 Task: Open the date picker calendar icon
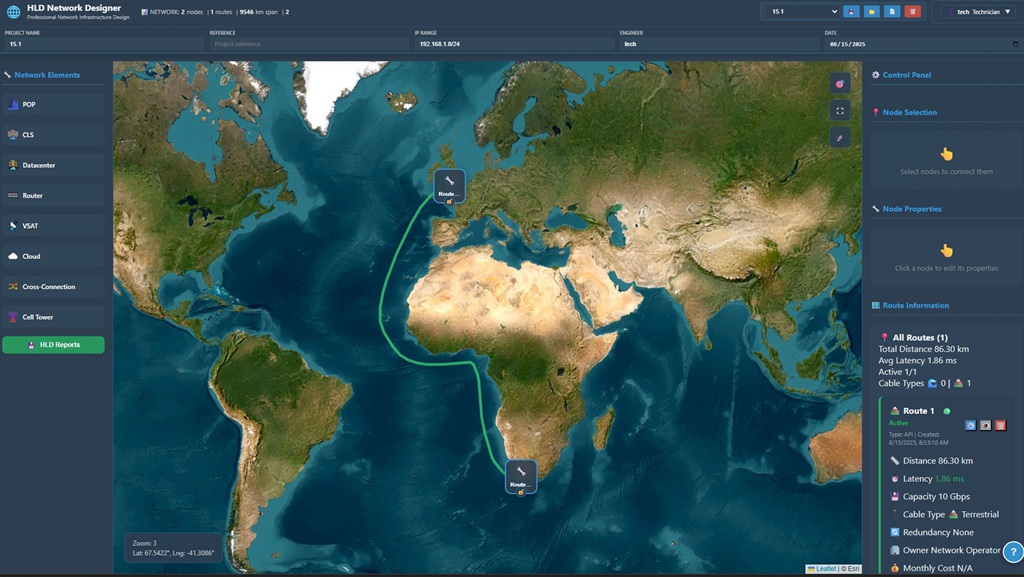pos(1015,44)
